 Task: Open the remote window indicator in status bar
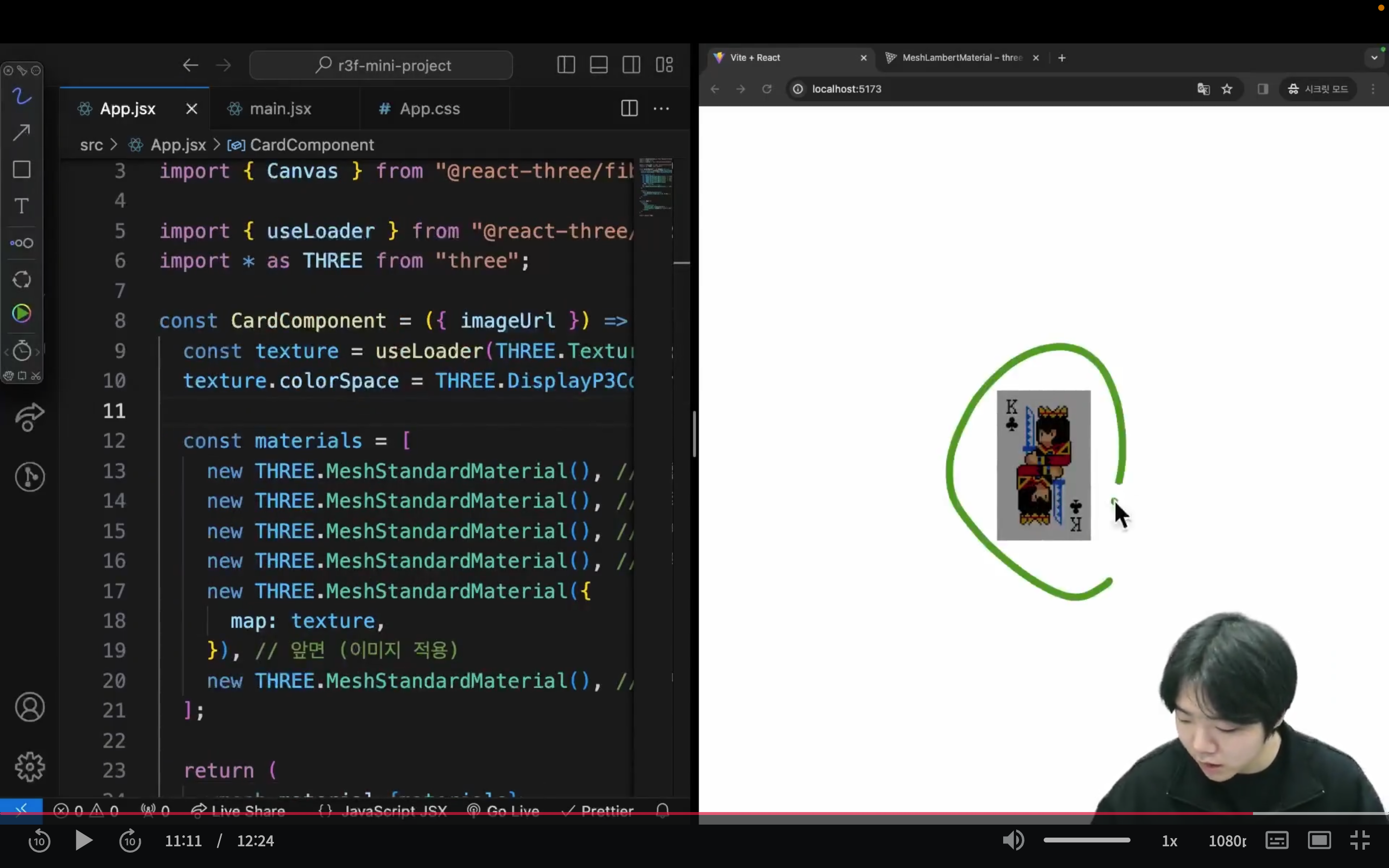(x=21, y=810)
